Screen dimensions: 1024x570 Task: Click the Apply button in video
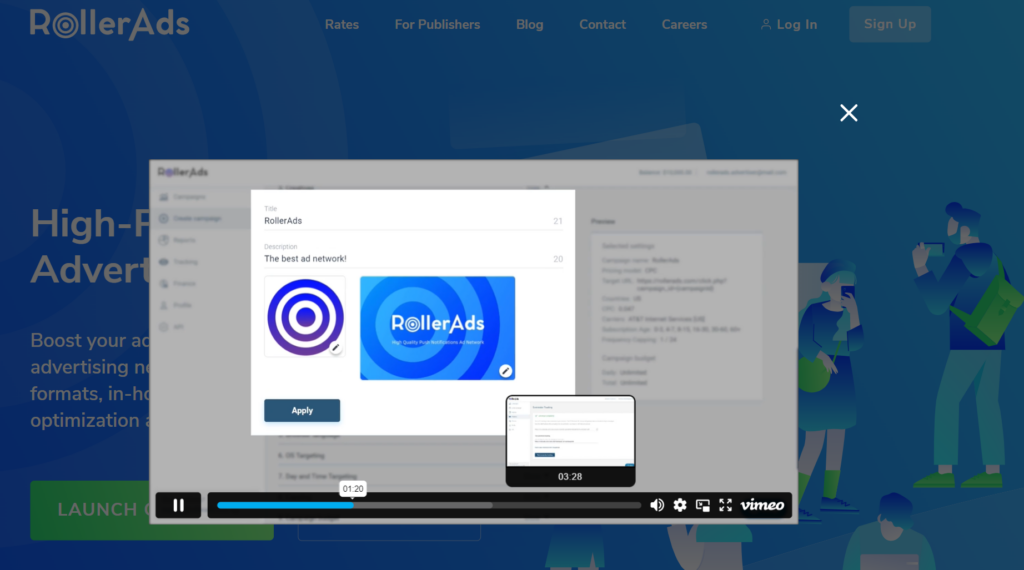[302, 411]
